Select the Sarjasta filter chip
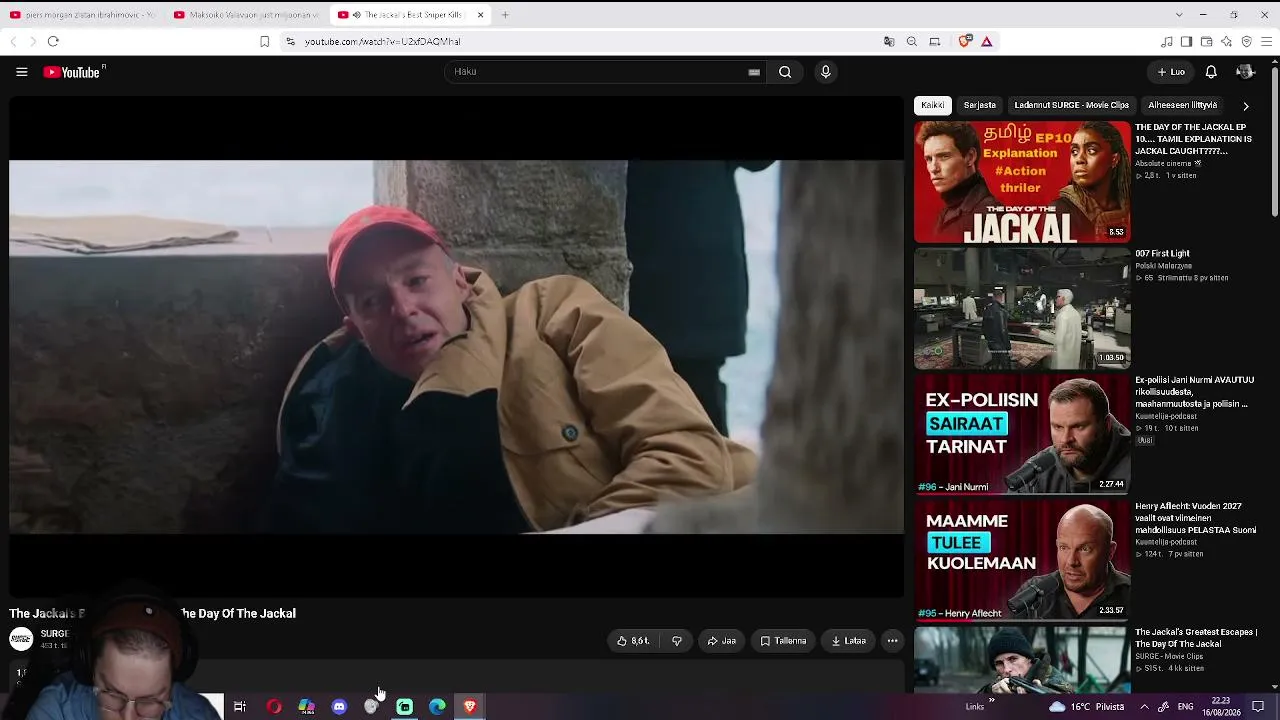 pos(980,105)
